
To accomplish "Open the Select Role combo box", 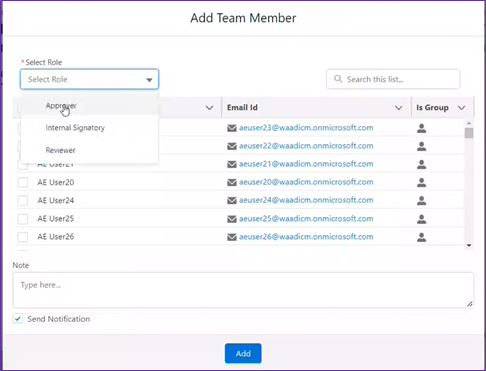I will tap(89, 79).
